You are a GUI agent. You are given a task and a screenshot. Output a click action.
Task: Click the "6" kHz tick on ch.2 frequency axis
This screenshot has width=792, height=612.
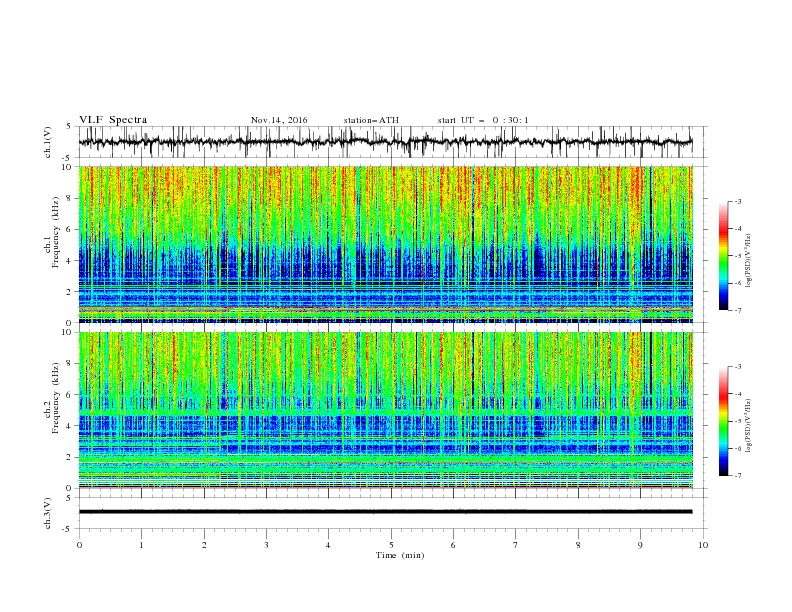click(70, 395)
